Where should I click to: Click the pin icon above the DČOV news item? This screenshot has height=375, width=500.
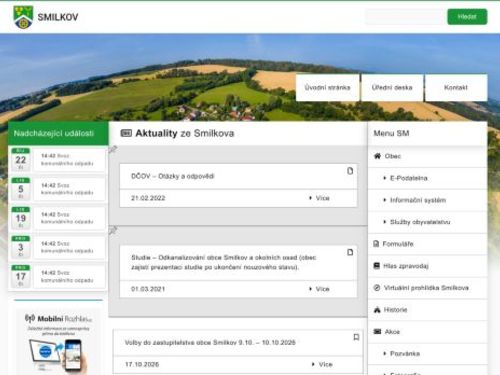tap(113, 150)
